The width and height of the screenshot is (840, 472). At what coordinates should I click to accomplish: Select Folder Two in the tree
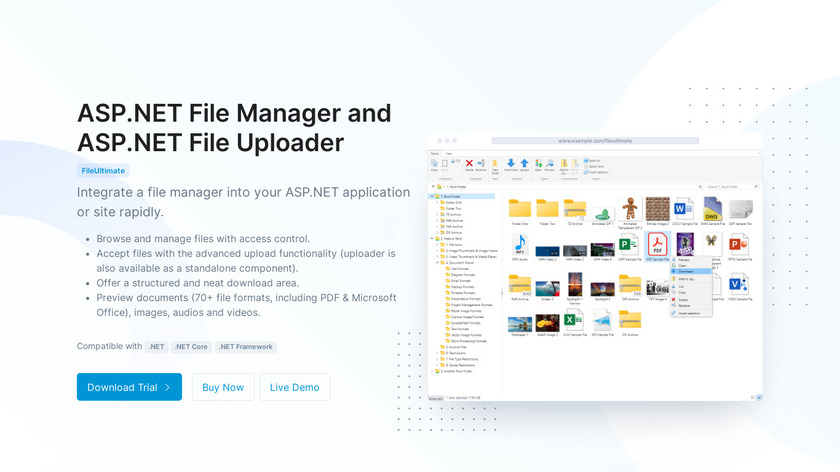[453, 208]
